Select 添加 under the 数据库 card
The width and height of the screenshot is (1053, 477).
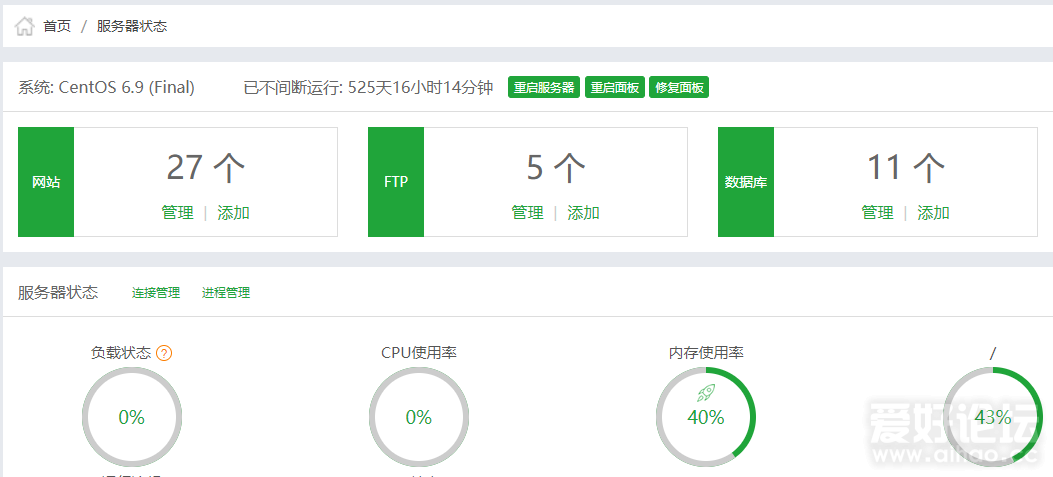(x=934, y=213)
